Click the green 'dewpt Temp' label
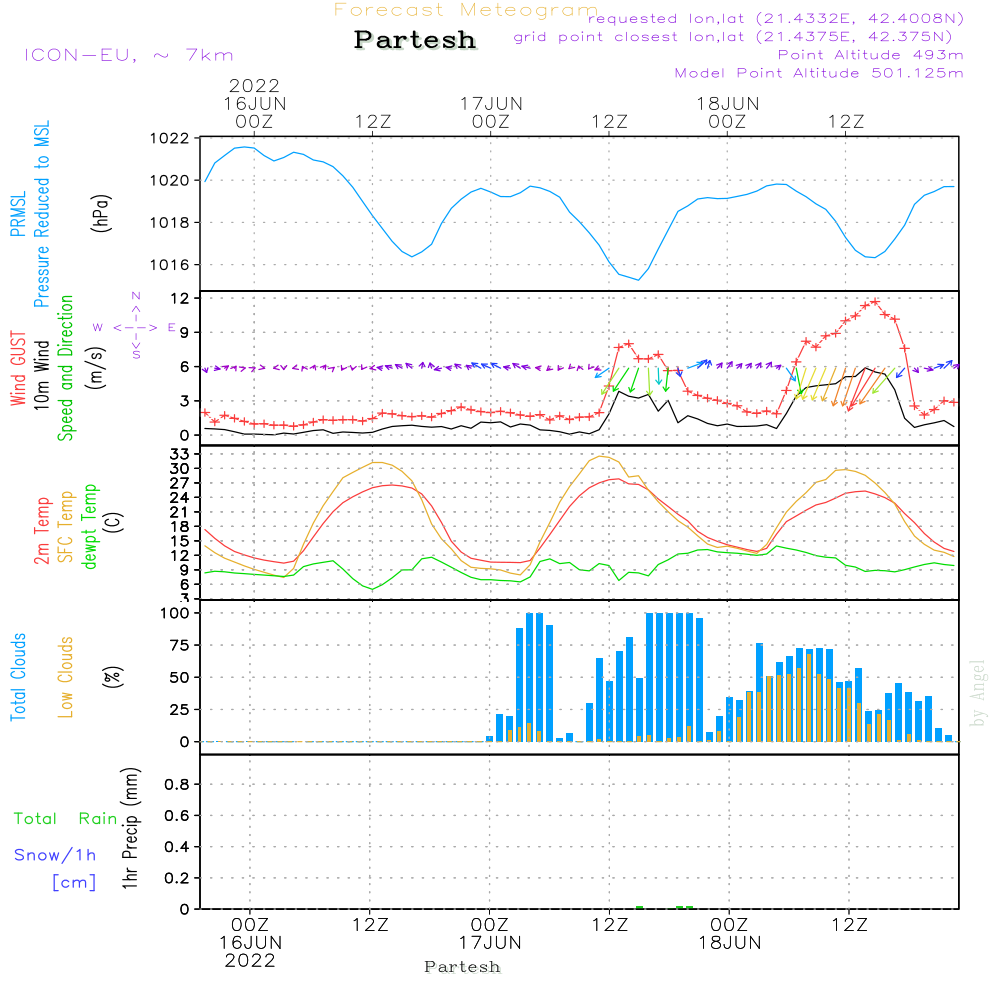The width and height of the screenshot is (1000, 1000). (90, 526)
